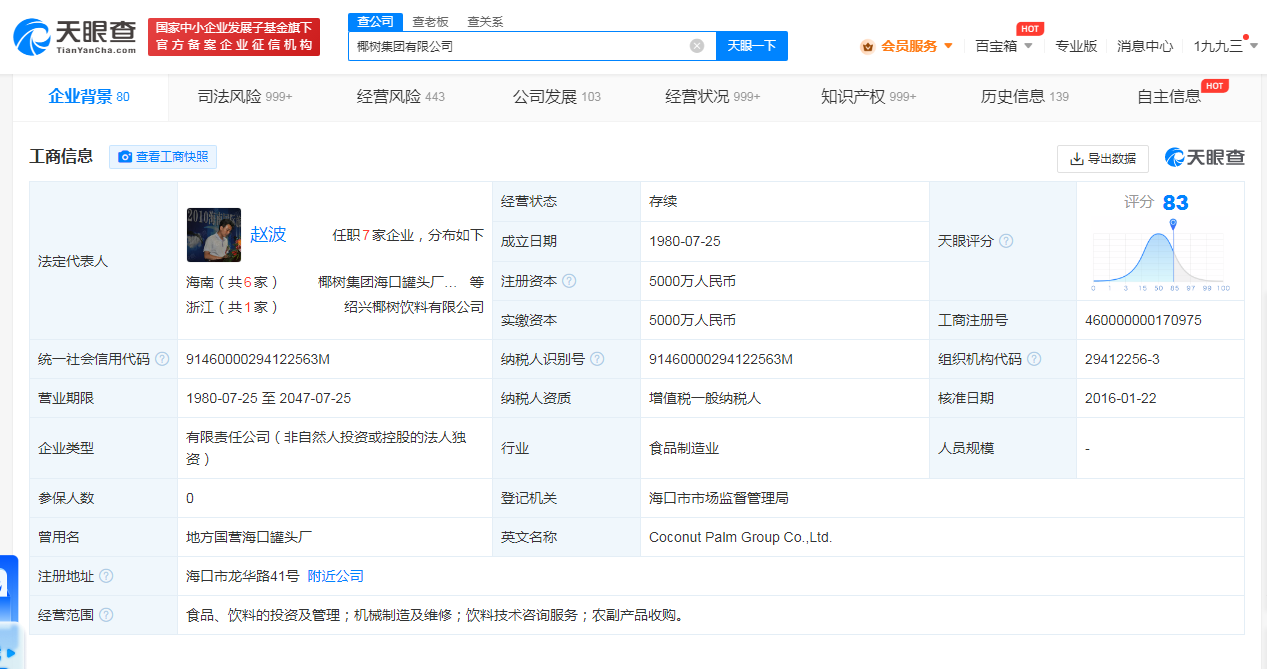Switch to the 查老板 search tab
The width and height of the screenshot is (1267, 669).
point(429,21)
